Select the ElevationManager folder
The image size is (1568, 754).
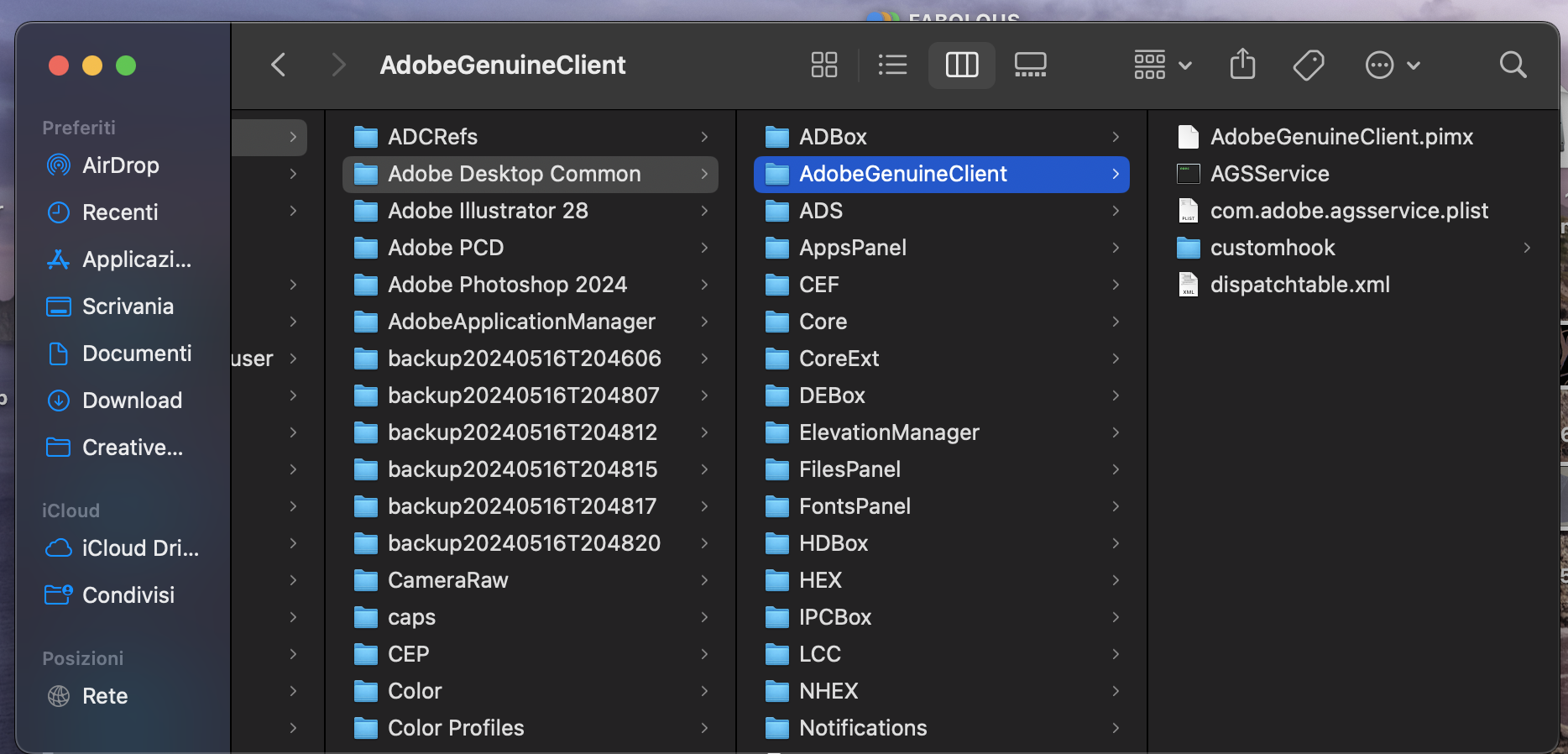tap(942, 432)
